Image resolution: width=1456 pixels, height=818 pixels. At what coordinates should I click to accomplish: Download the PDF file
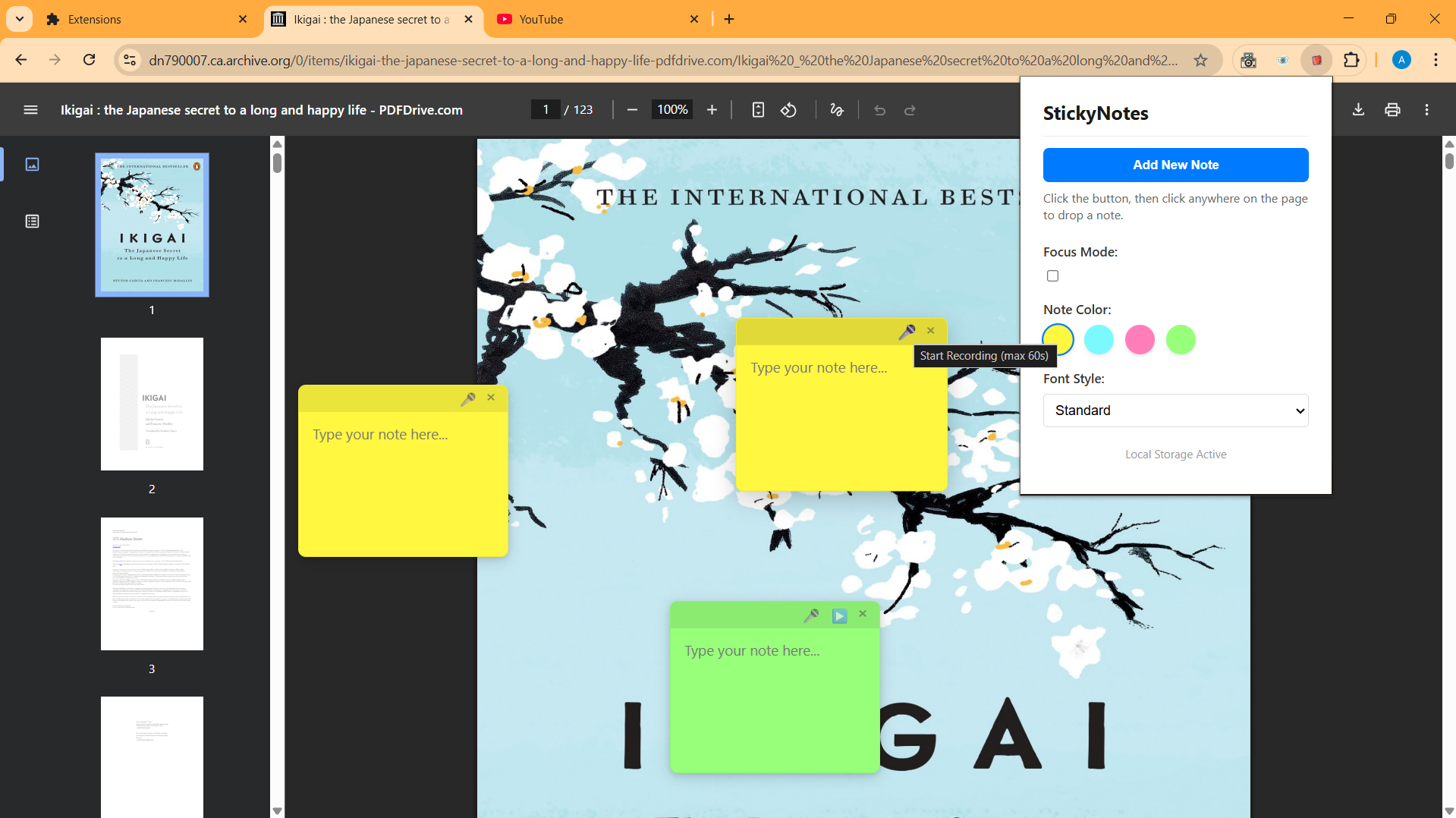click(1358, 110)
